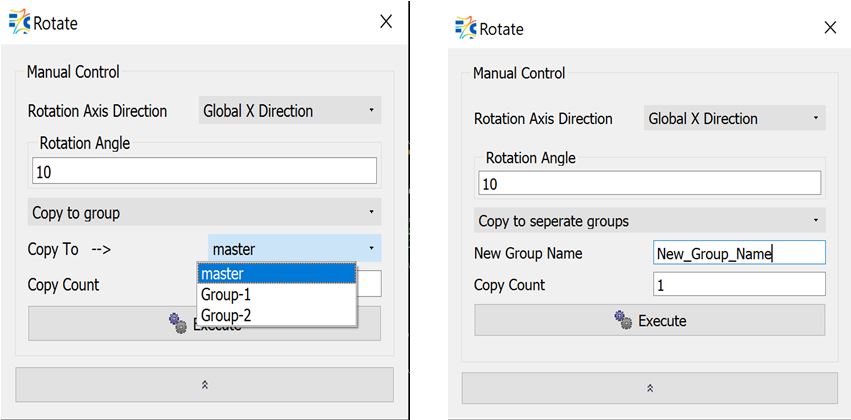
Task: Click the Rotation Angle field in right dialog
Action: click(649, 184)
